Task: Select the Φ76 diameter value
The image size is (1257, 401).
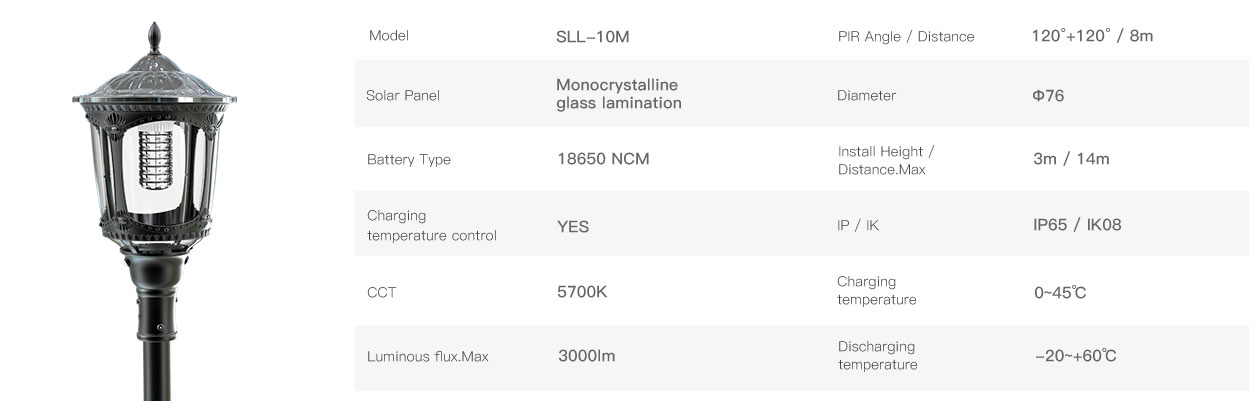Action: (x=1048, y=96)
